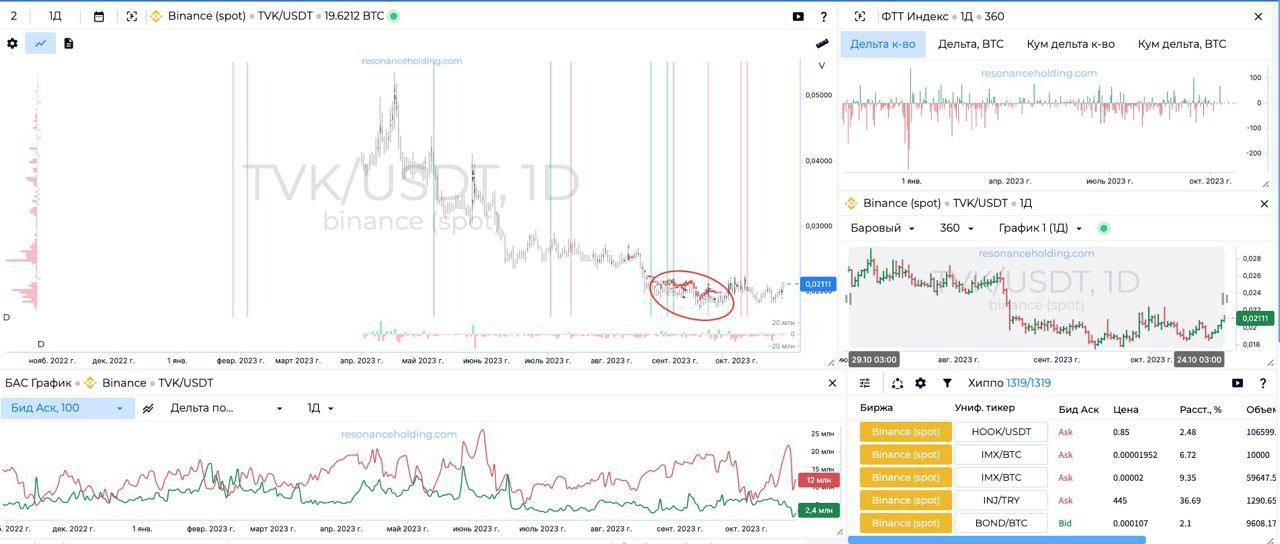The image size is (1280, 544).
Task: Click price 445 in INJ/TRY row
Action: click(x=1122, y=500)
